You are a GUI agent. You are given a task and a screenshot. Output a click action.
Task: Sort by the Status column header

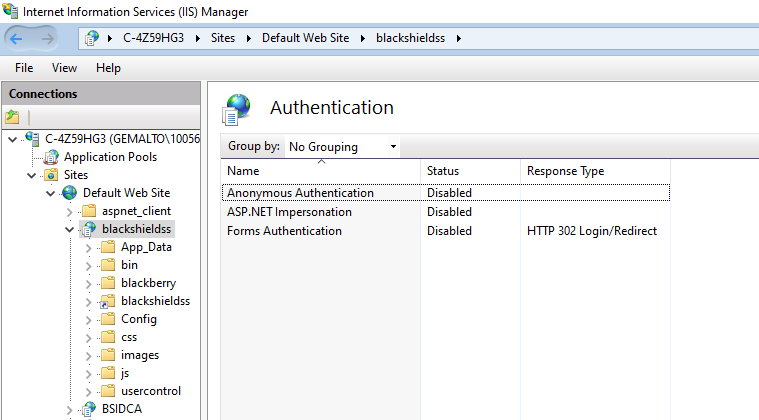(471, 171)
